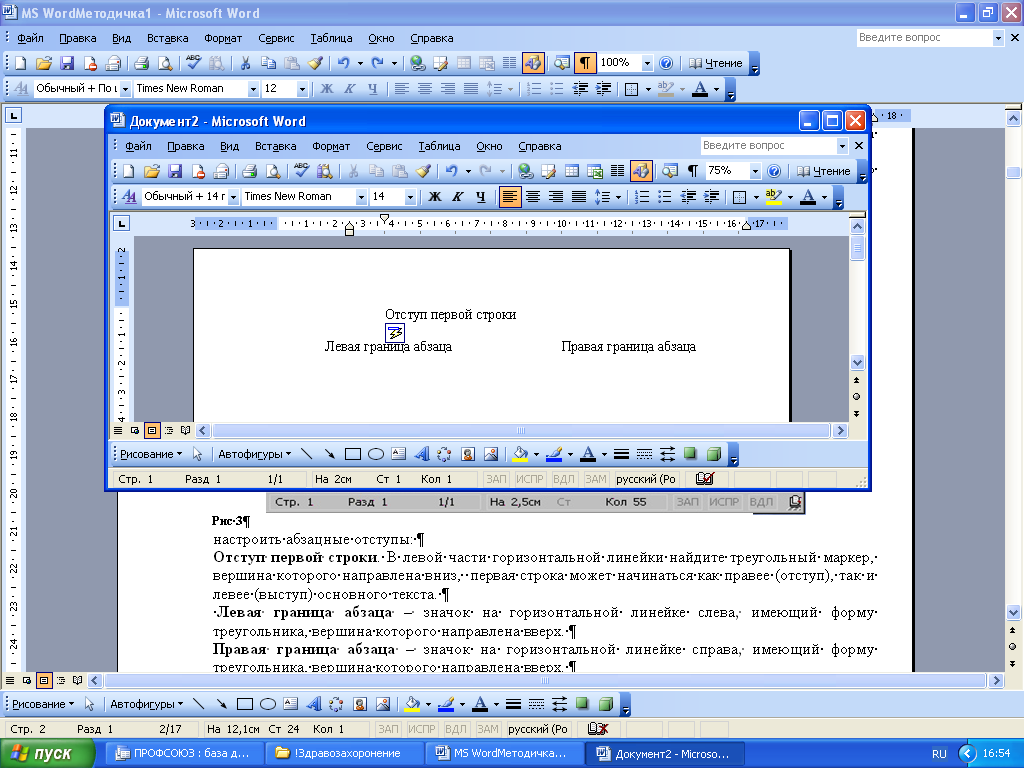
Task: Open Таблица menu in Документ2 window
Action: click(440, 146)
